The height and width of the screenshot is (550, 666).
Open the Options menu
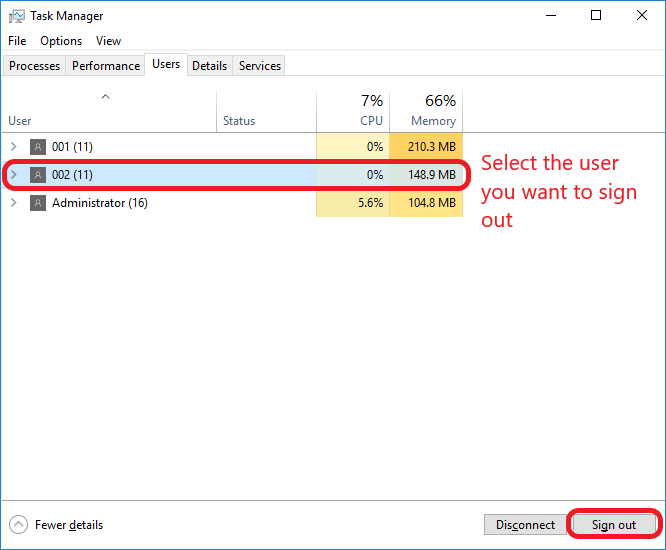tap(61, 41)
